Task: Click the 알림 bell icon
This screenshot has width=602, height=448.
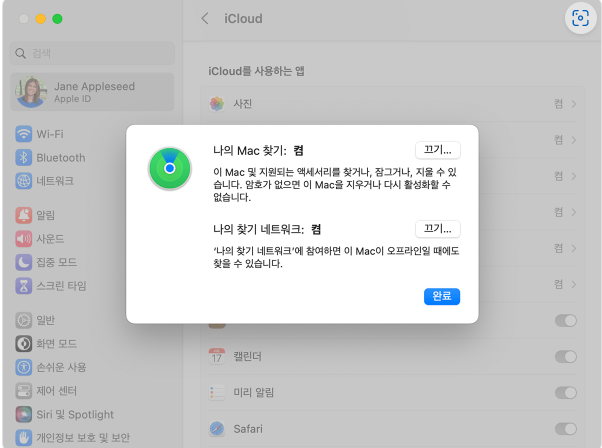Action: [x=23, y=215]
